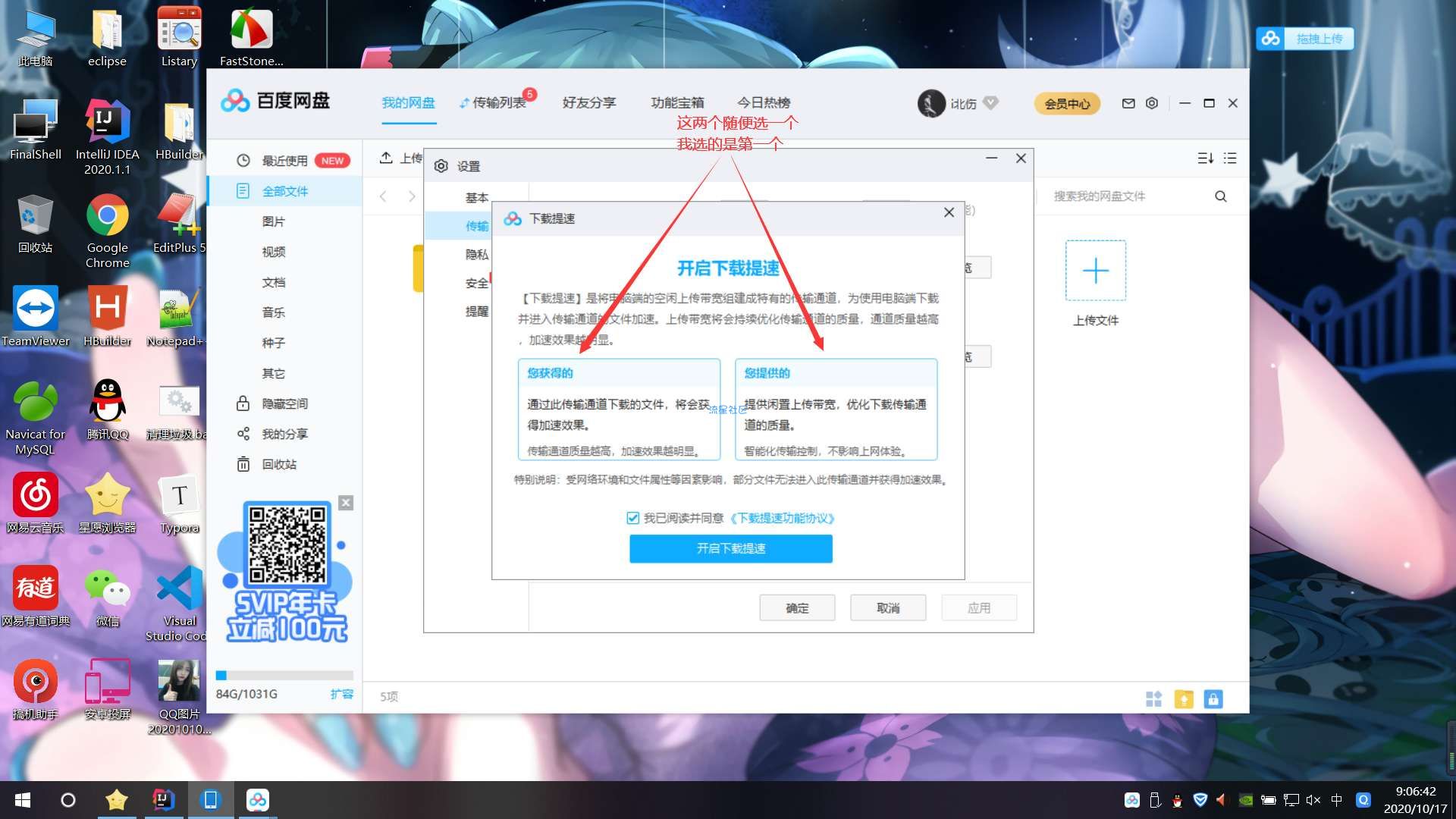
Task: Open Typora desktop icon
Action: 180,504
